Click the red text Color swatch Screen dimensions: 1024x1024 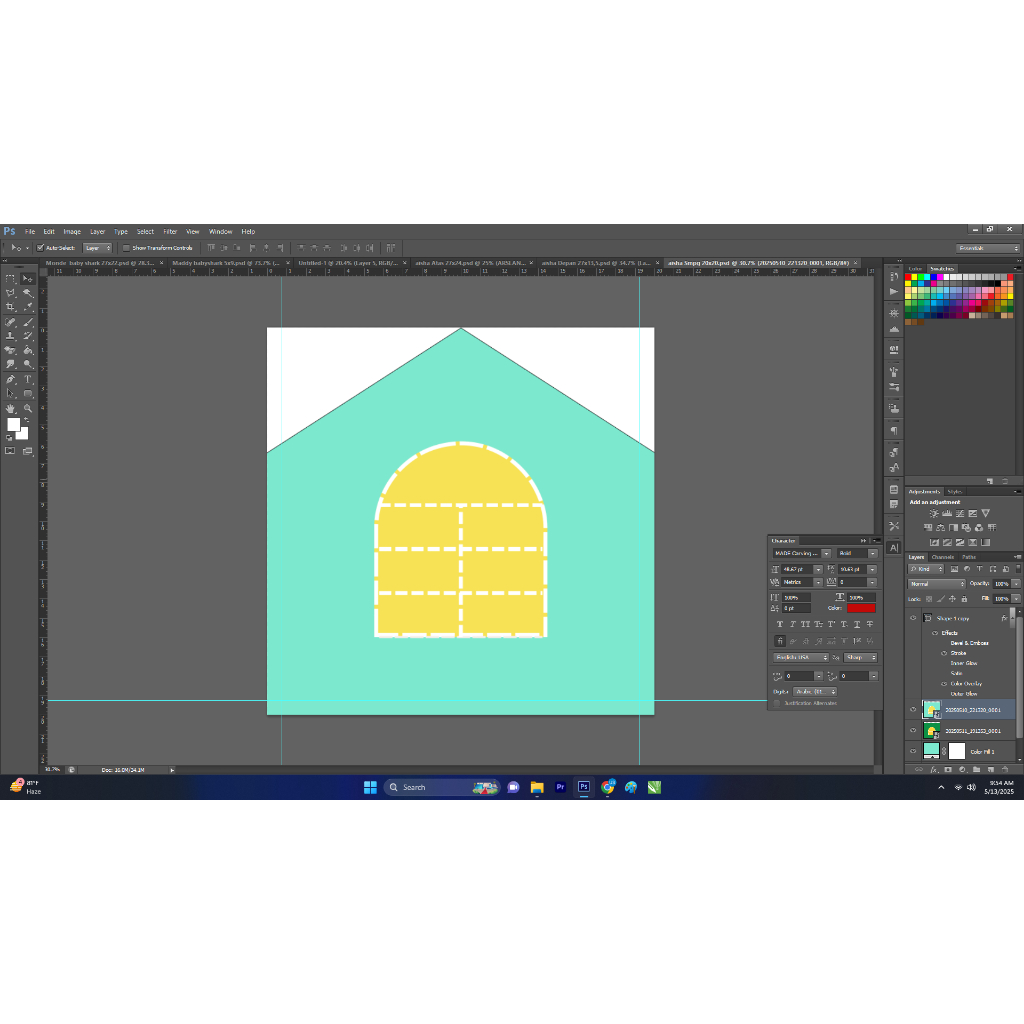pyautogui.click(x=861, y=608)
